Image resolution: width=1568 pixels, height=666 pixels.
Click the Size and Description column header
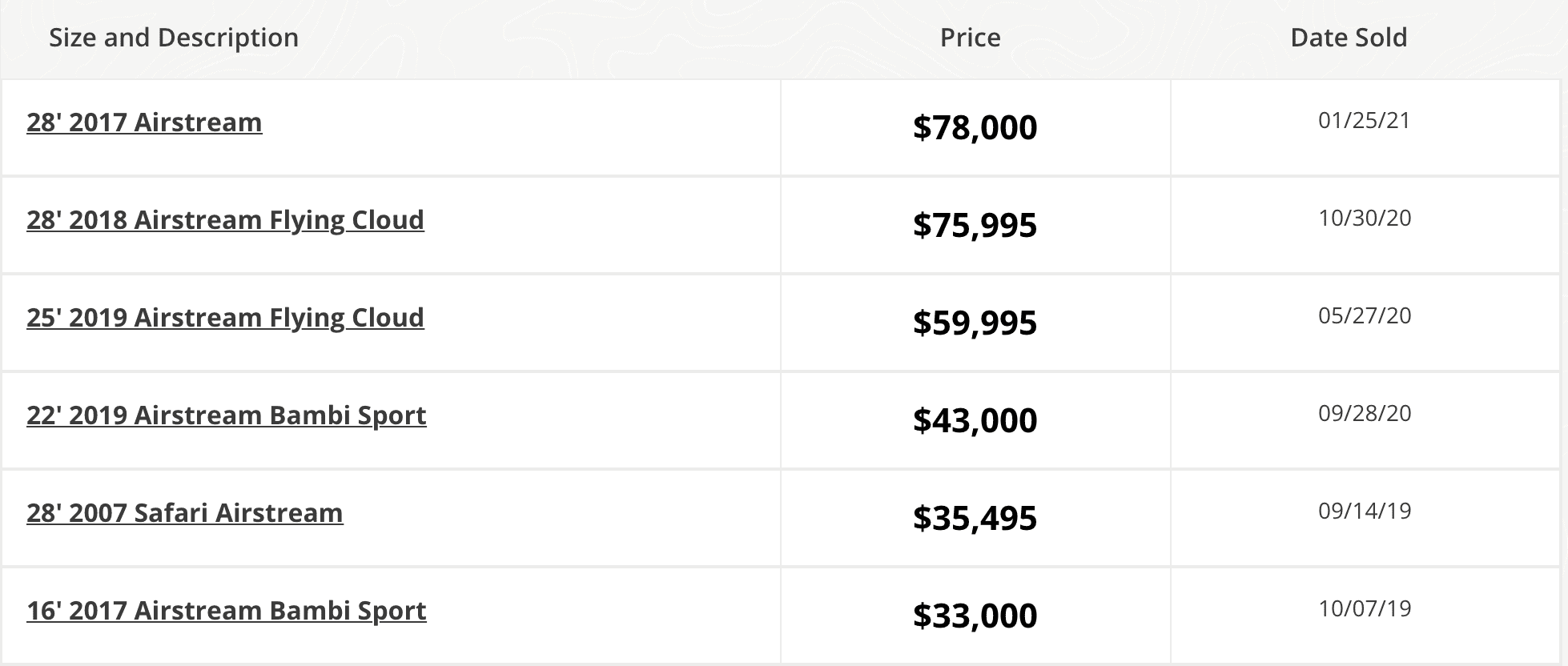click(x=173, y=38)
